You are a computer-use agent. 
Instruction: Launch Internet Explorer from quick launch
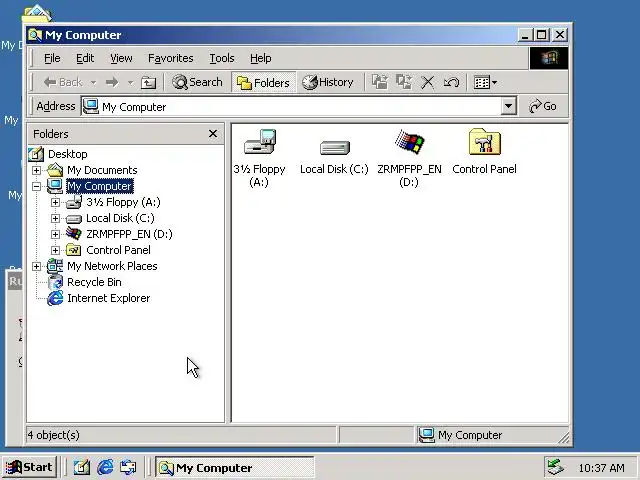click(105, 467)
